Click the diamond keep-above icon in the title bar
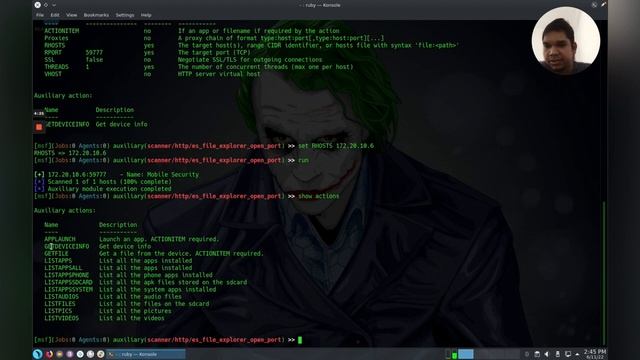 (46, 5)
